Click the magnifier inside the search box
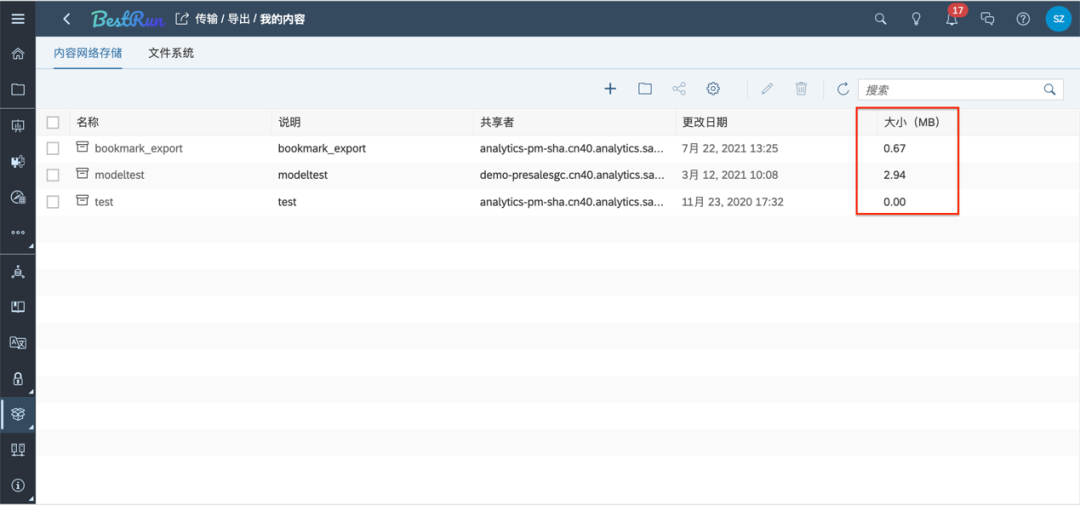The width and height of the screenshot is (1080, 506). pos(1050,89)
